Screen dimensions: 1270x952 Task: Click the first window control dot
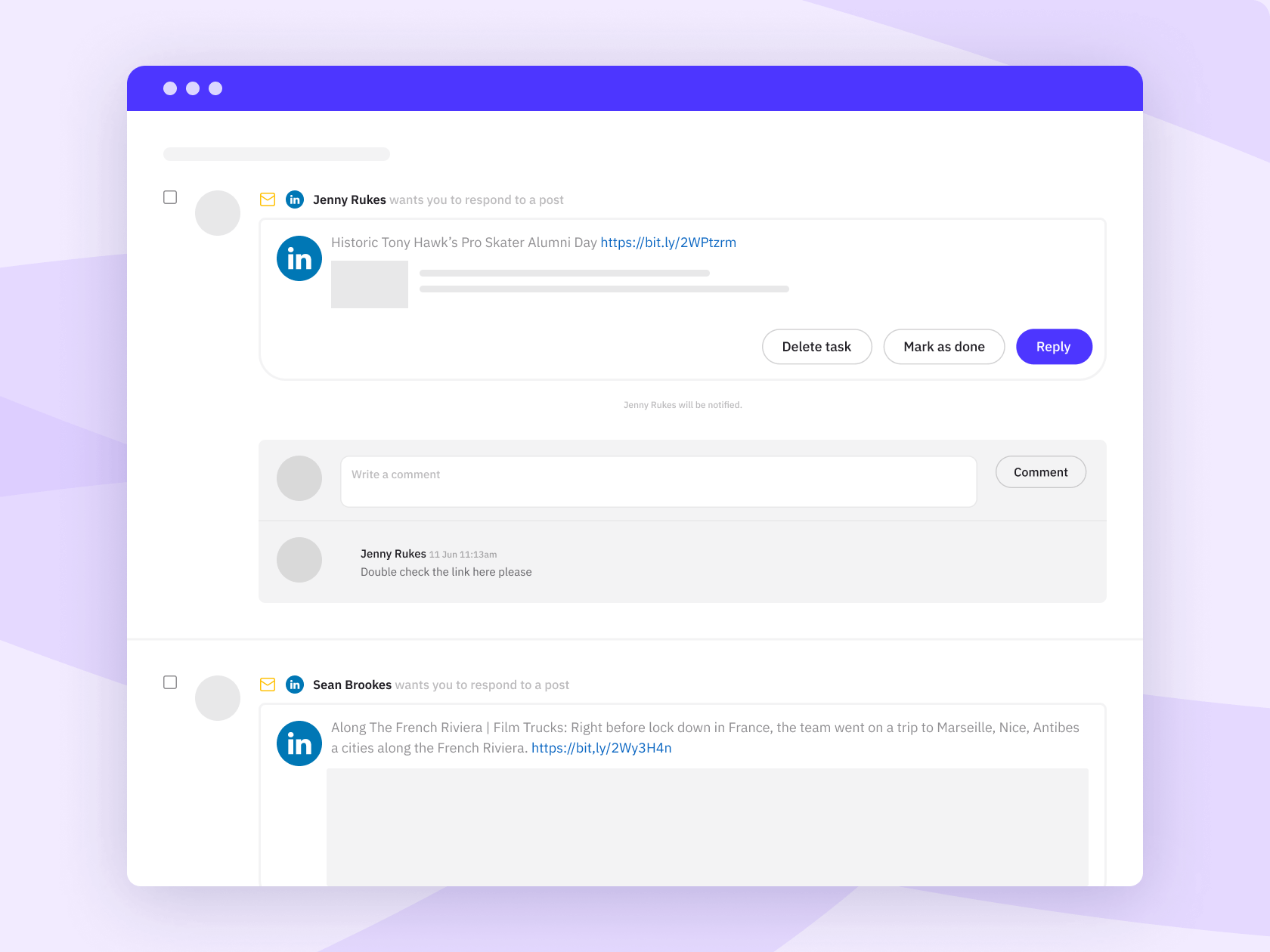point(170,88)
